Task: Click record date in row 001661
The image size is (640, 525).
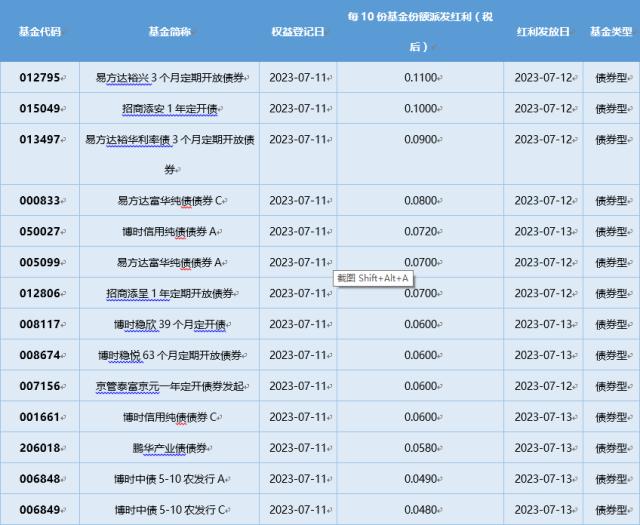Action: pyautogui.click(x=298, y=417)
